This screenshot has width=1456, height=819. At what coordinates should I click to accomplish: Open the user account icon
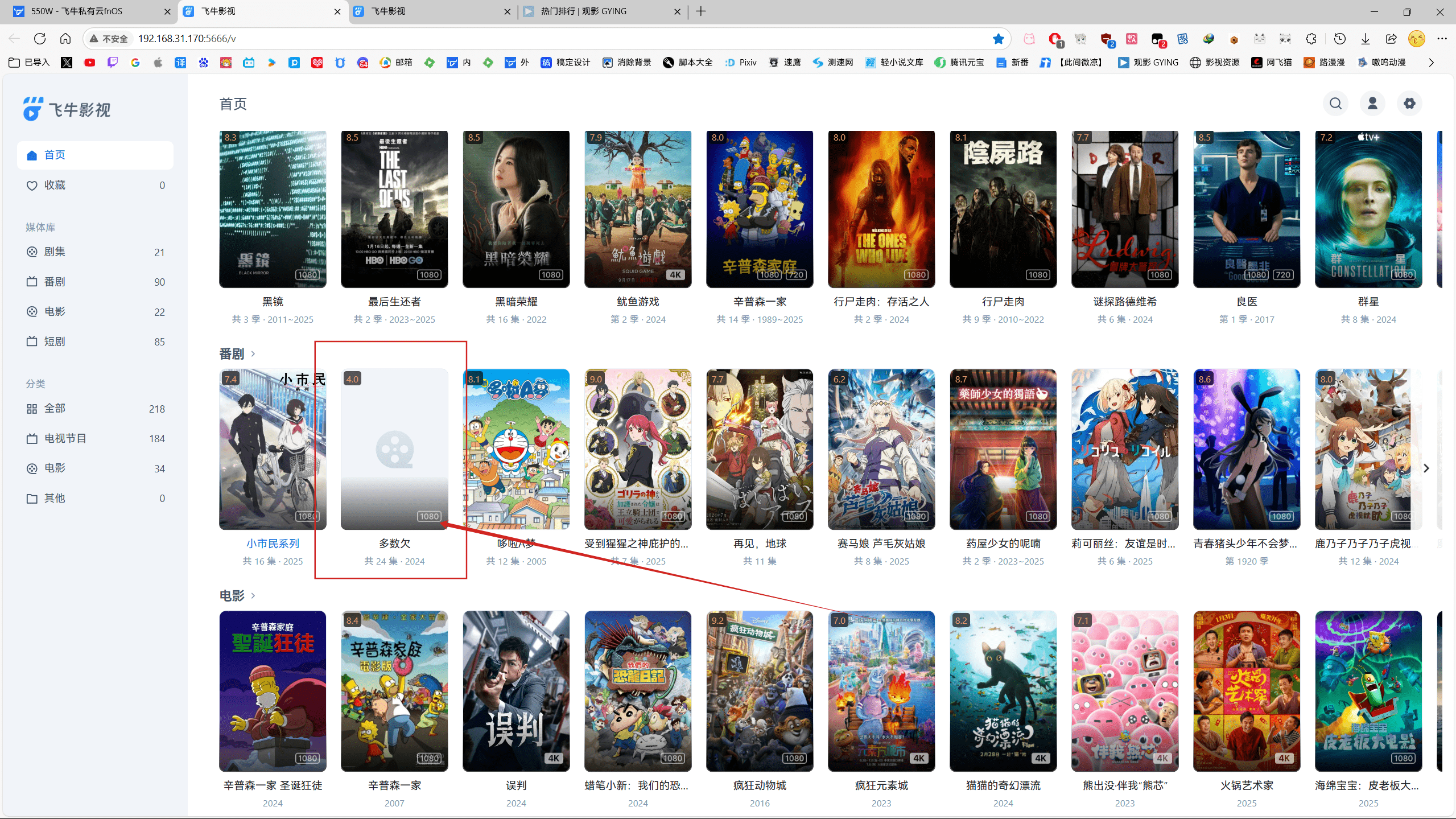[1372, 104]
